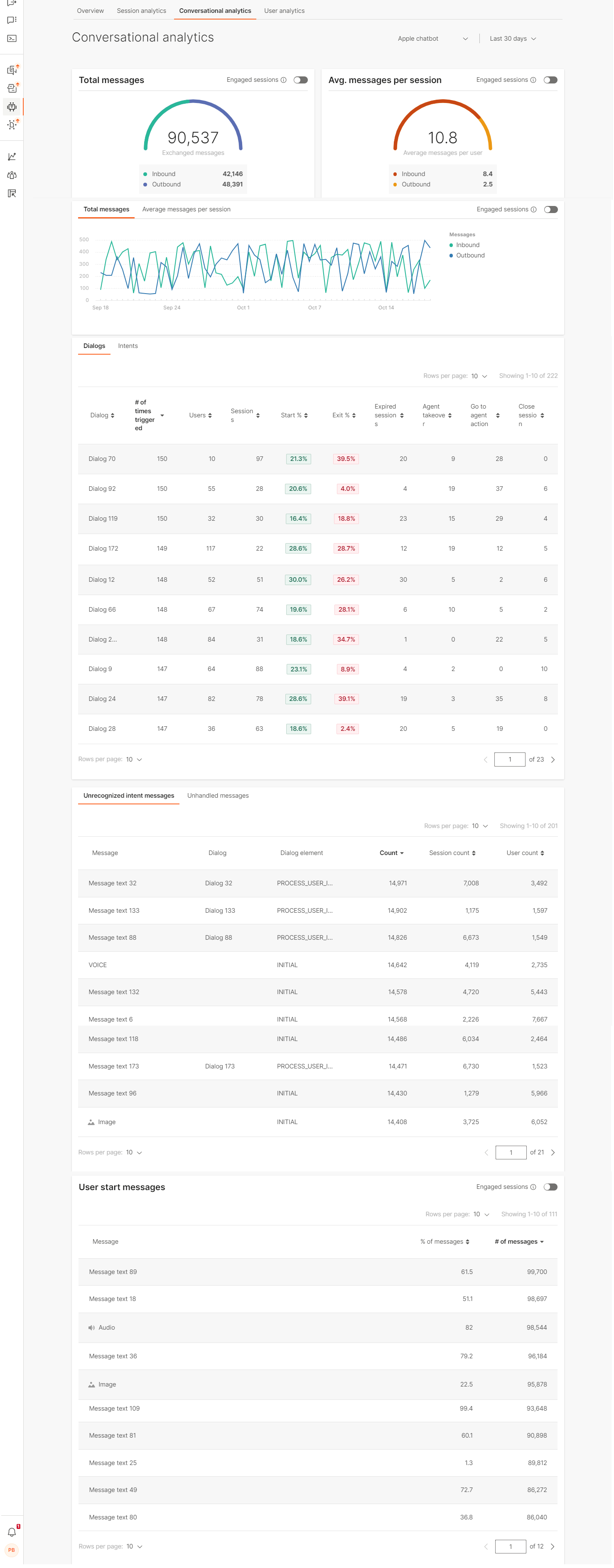This screenshot has height=1568, width=614.
Task: Click info icon in Total messages card
Action: [x=283, y=80]
